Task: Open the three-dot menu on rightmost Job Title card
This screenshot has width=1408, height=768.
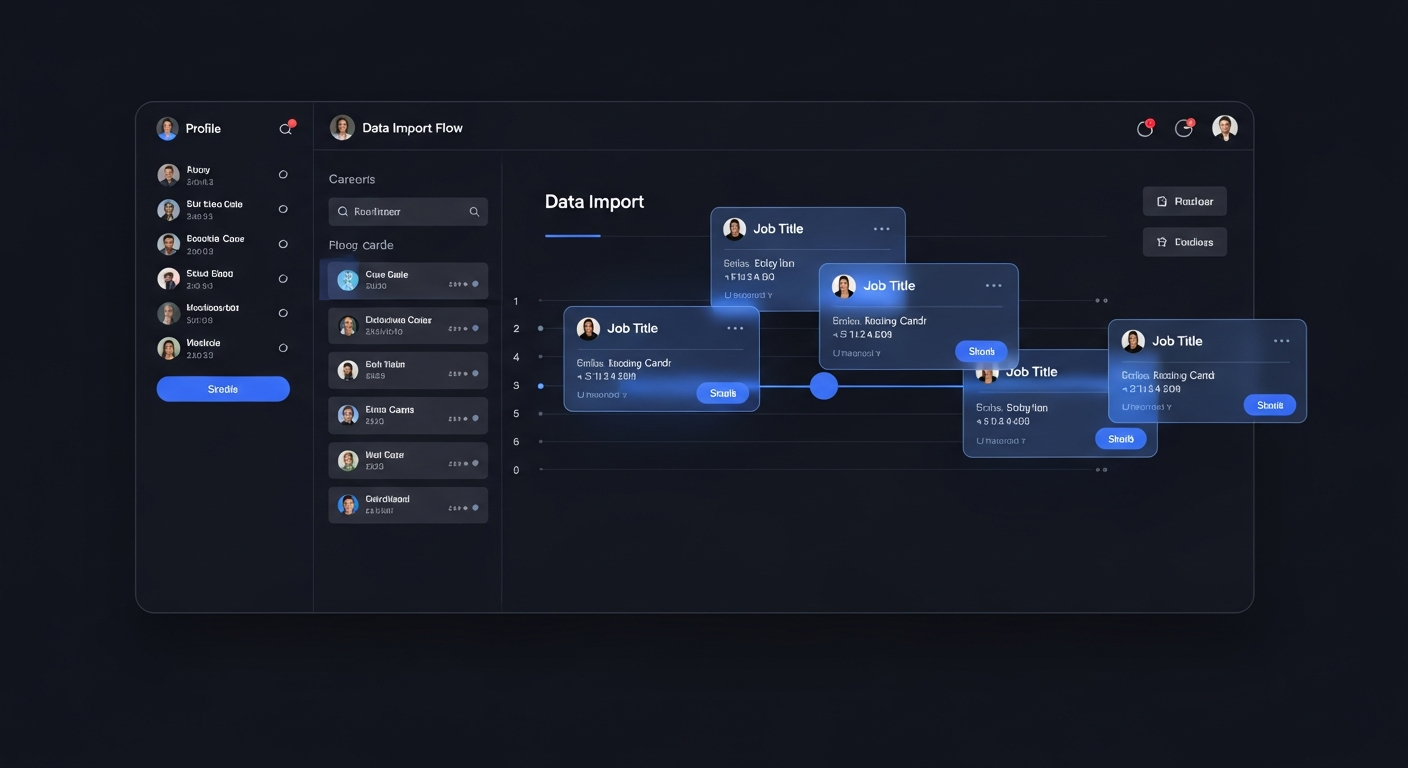Action: (1281, 341)
